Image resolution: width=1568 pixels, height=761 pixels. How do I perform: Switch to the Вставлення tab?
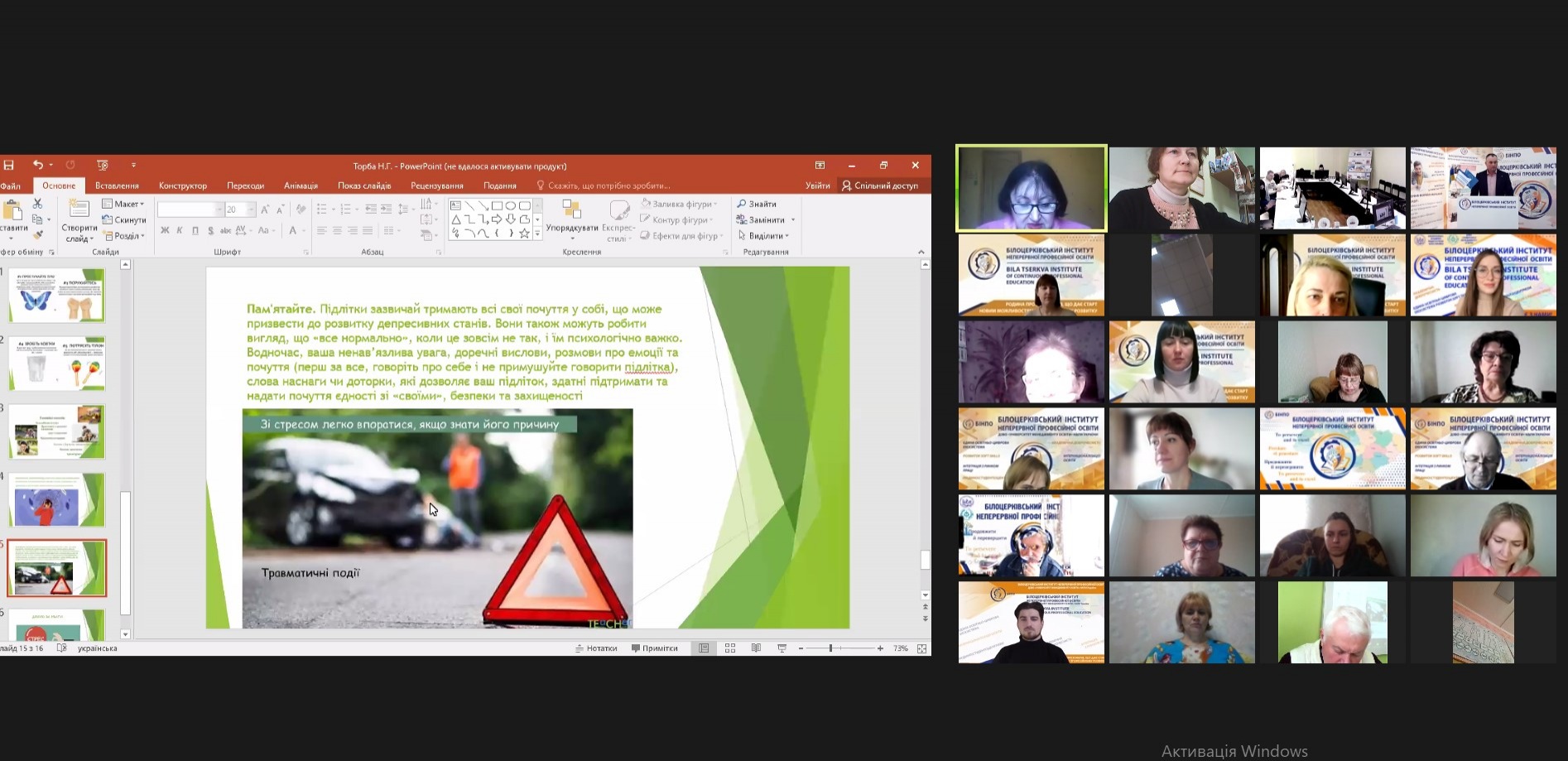click(117, 185)
